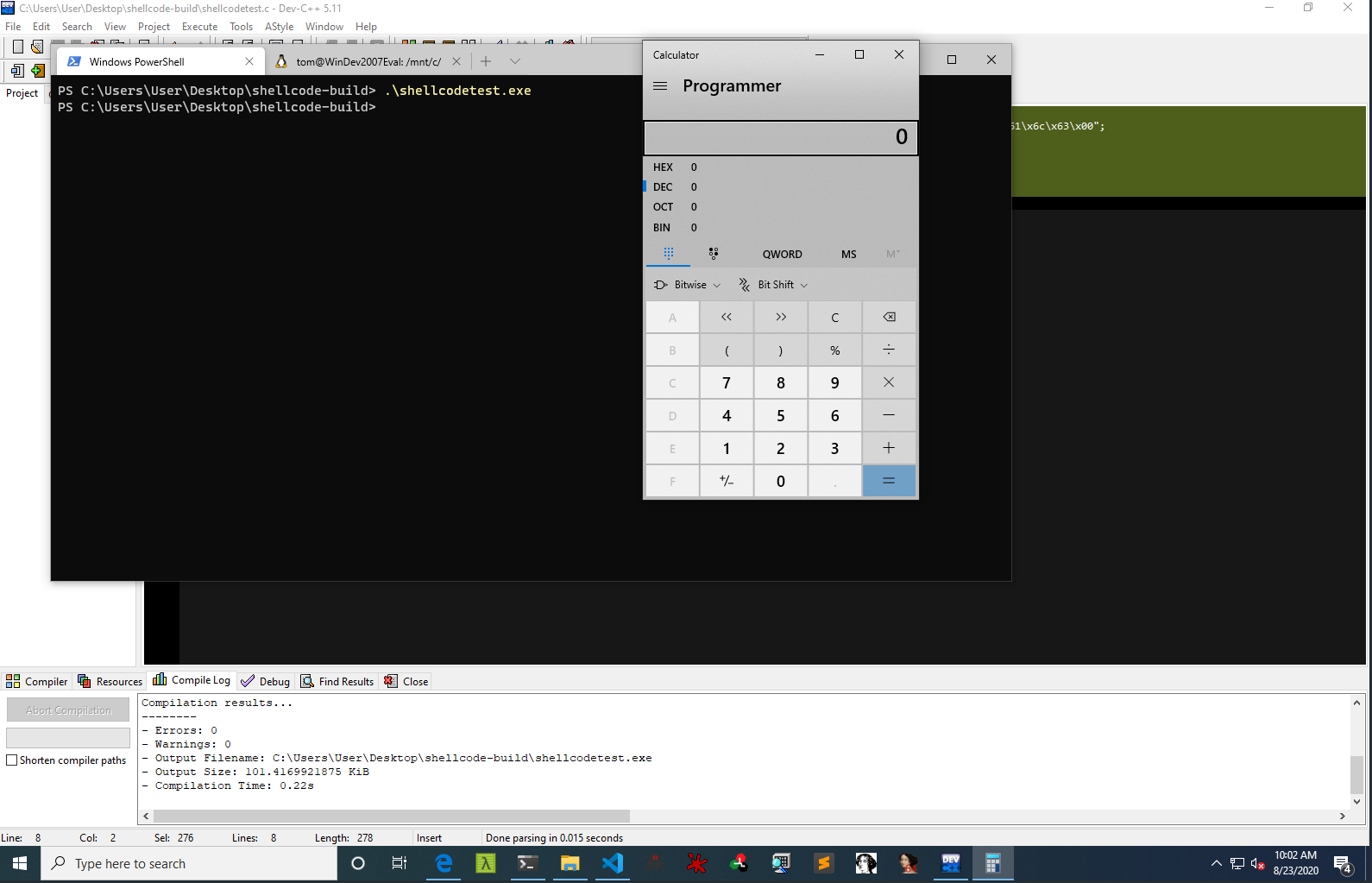Switch to the Resources bottom tab
1372x883 pixels.
(110, 681)
